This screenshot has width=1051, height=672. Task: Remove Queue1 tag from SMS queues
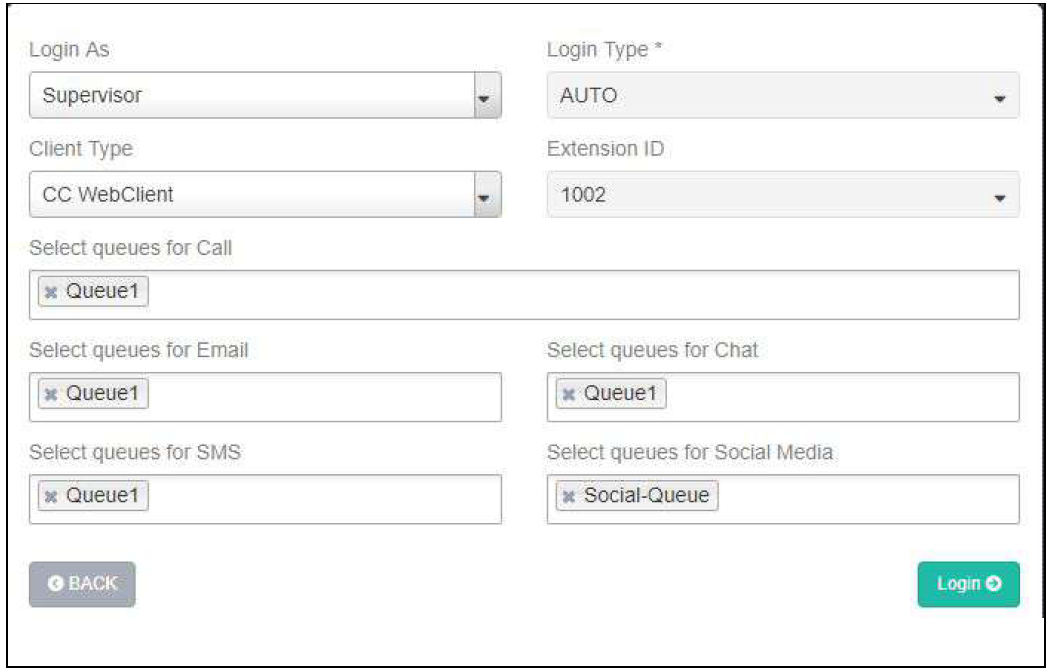coord(51,497)
